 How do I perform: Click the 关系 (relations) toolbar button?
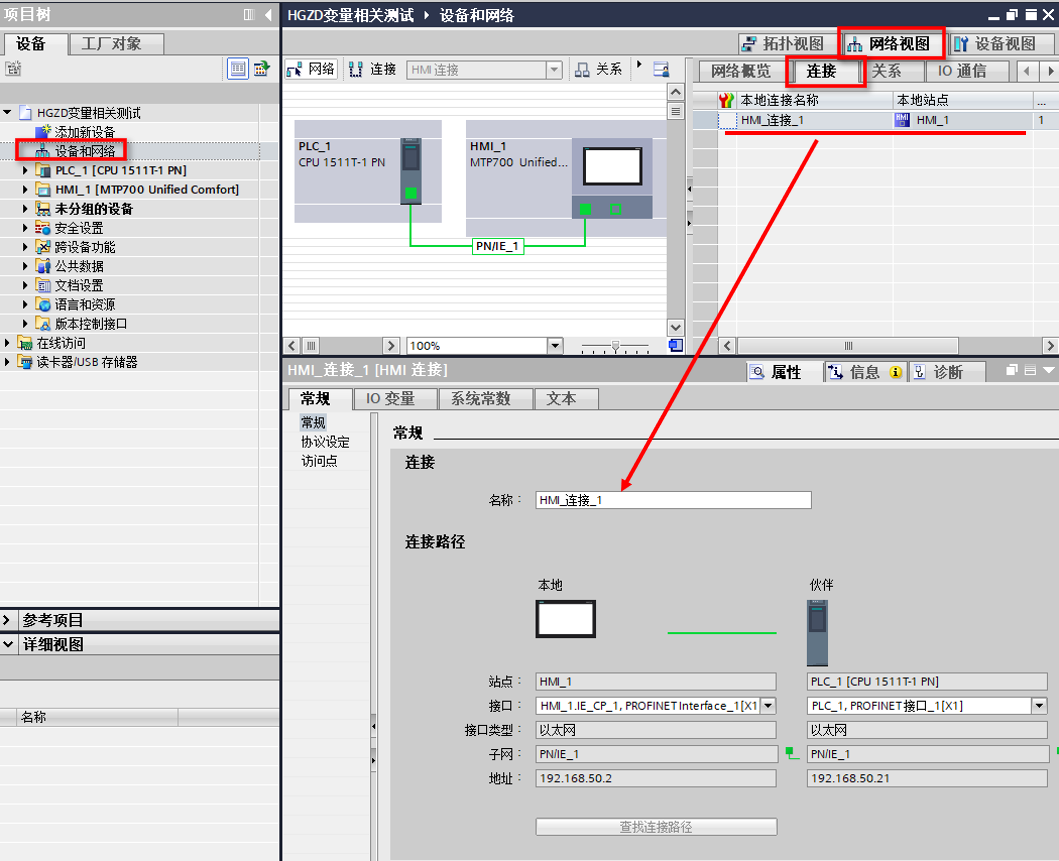point(599,69)
